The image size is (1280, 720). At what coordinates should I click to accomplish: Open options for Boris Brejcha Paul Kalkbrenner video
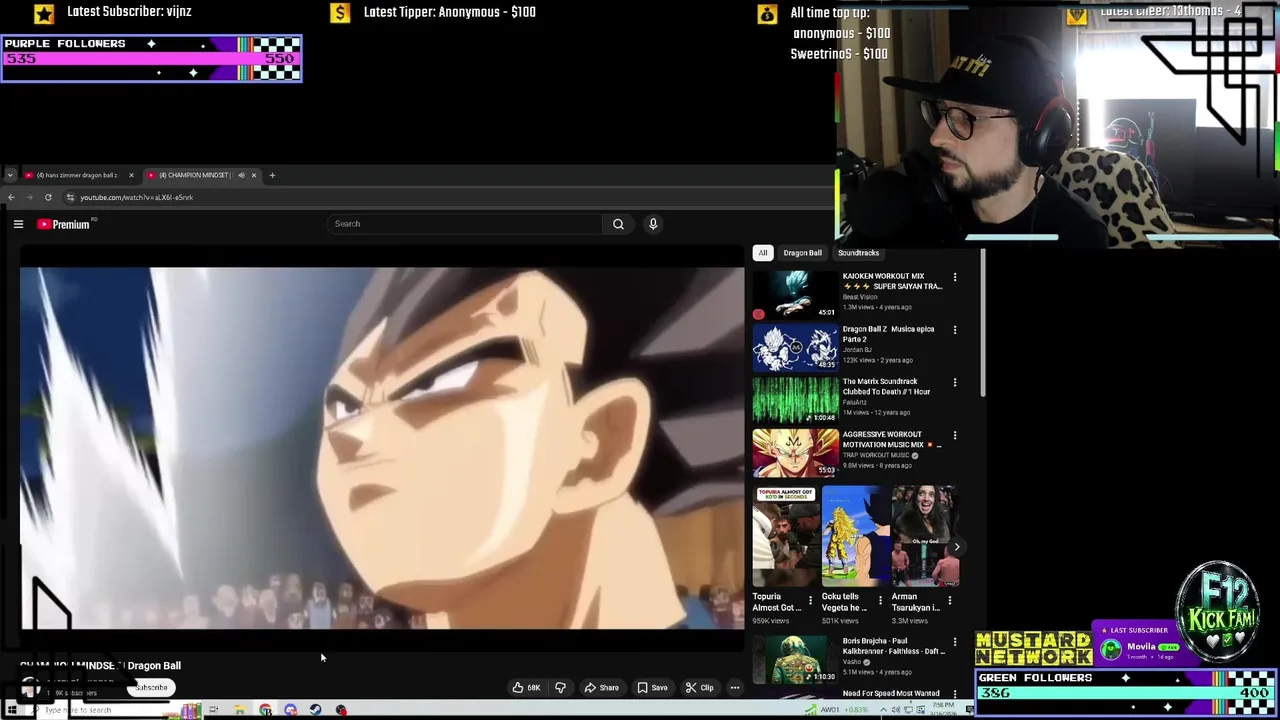[x=955, y=642]
